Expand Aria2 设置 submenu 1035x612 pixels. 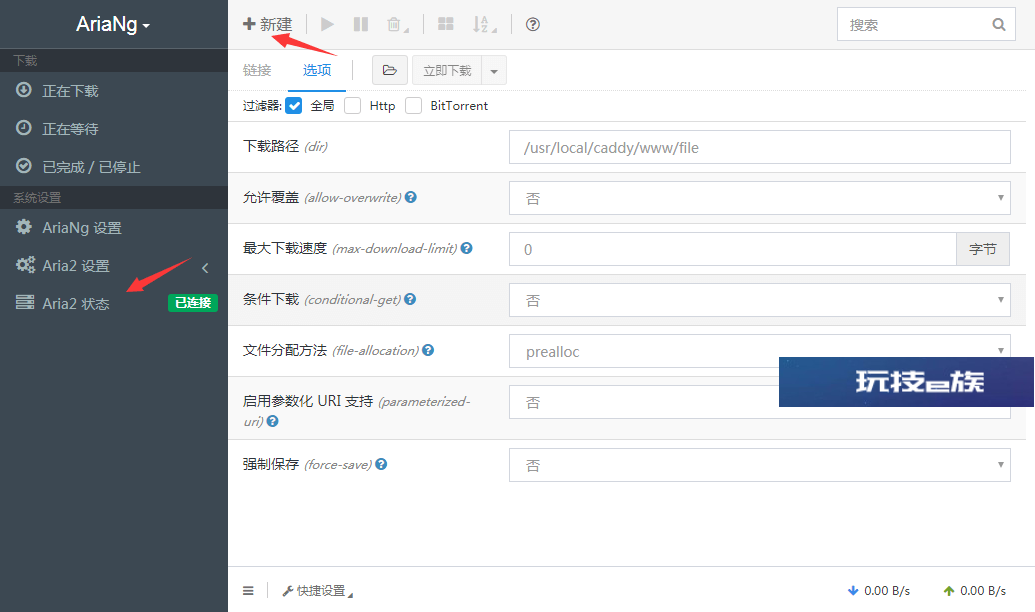point(114,266)
